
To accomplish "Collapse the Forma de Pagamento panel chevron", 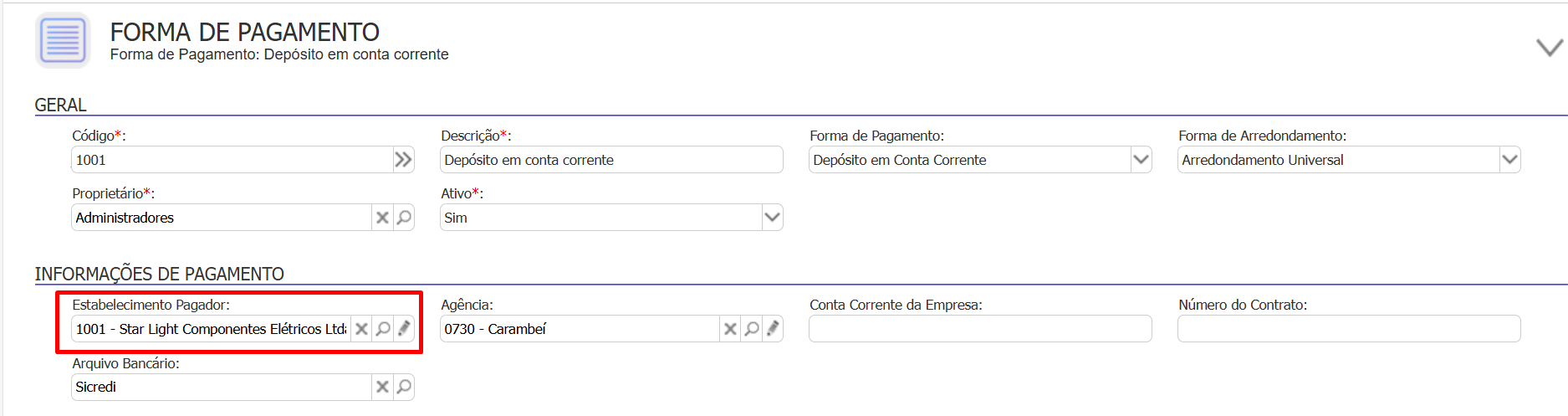I will [x=1549, y=48].
